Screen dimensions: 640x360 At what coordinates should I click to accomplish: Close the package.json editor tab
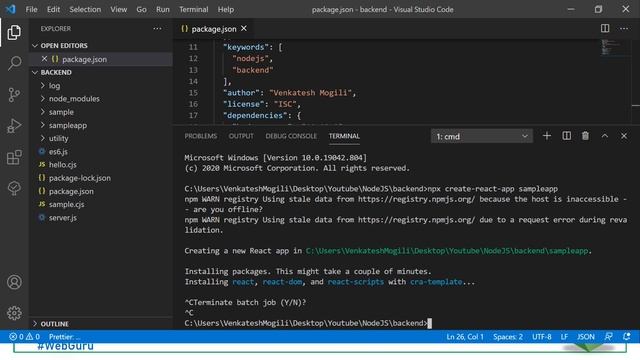(x=244, y=28)
